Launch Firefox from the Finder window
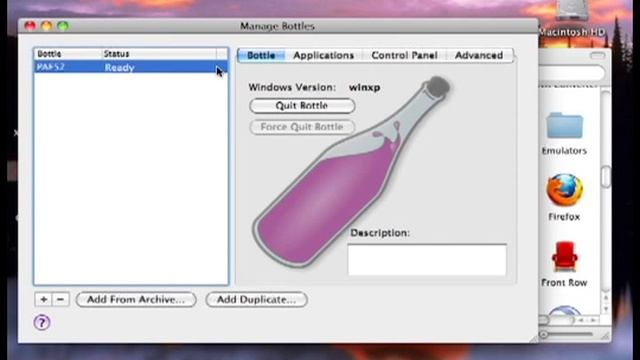Viewport: 640px width, 360px height. (x=564, y=198)
